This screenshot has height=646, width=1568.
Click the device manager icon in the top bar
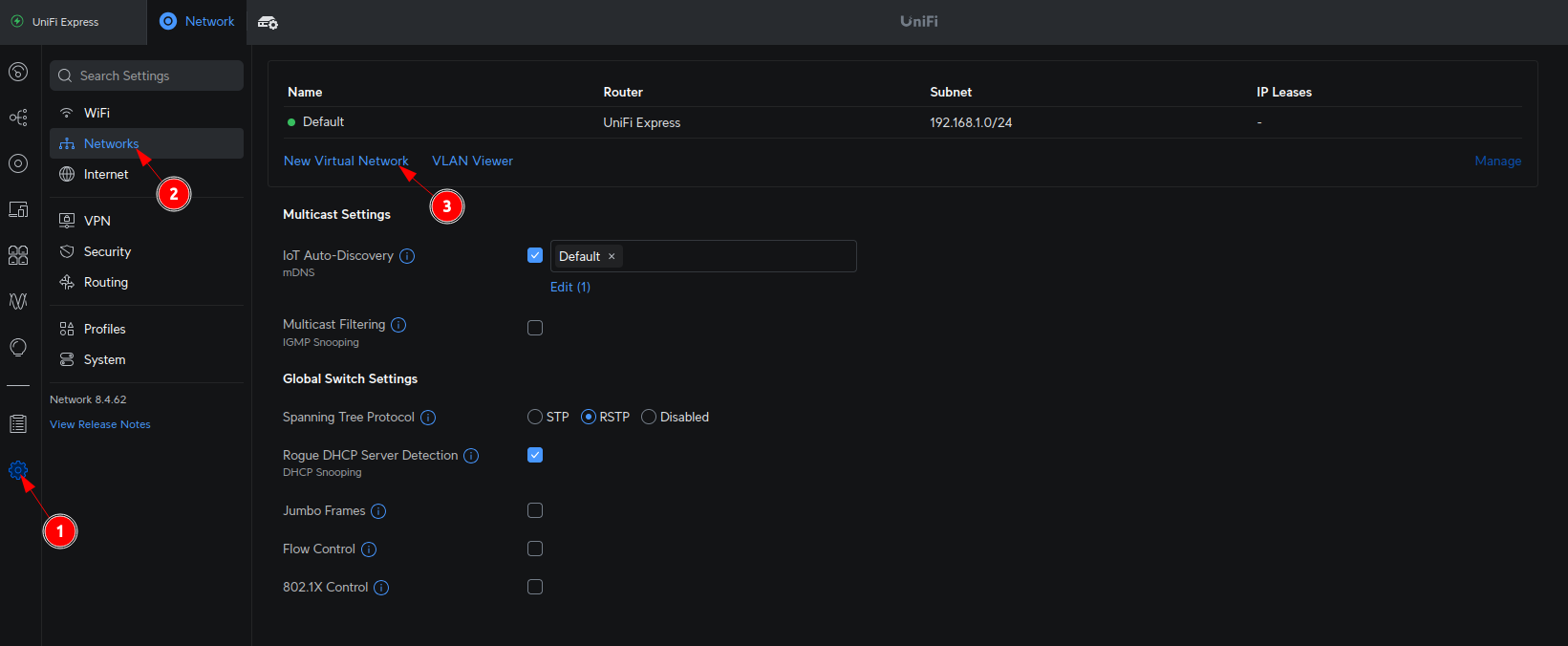[x=268, y=22]
